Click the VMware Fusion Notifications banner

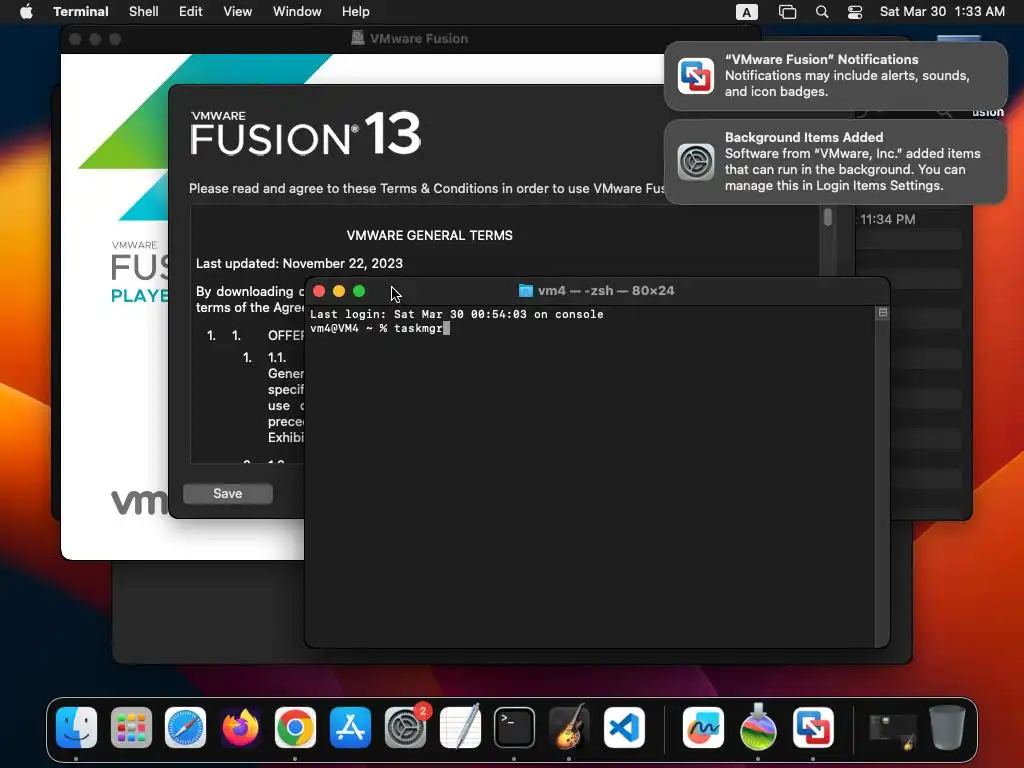(x=836, y=76)
